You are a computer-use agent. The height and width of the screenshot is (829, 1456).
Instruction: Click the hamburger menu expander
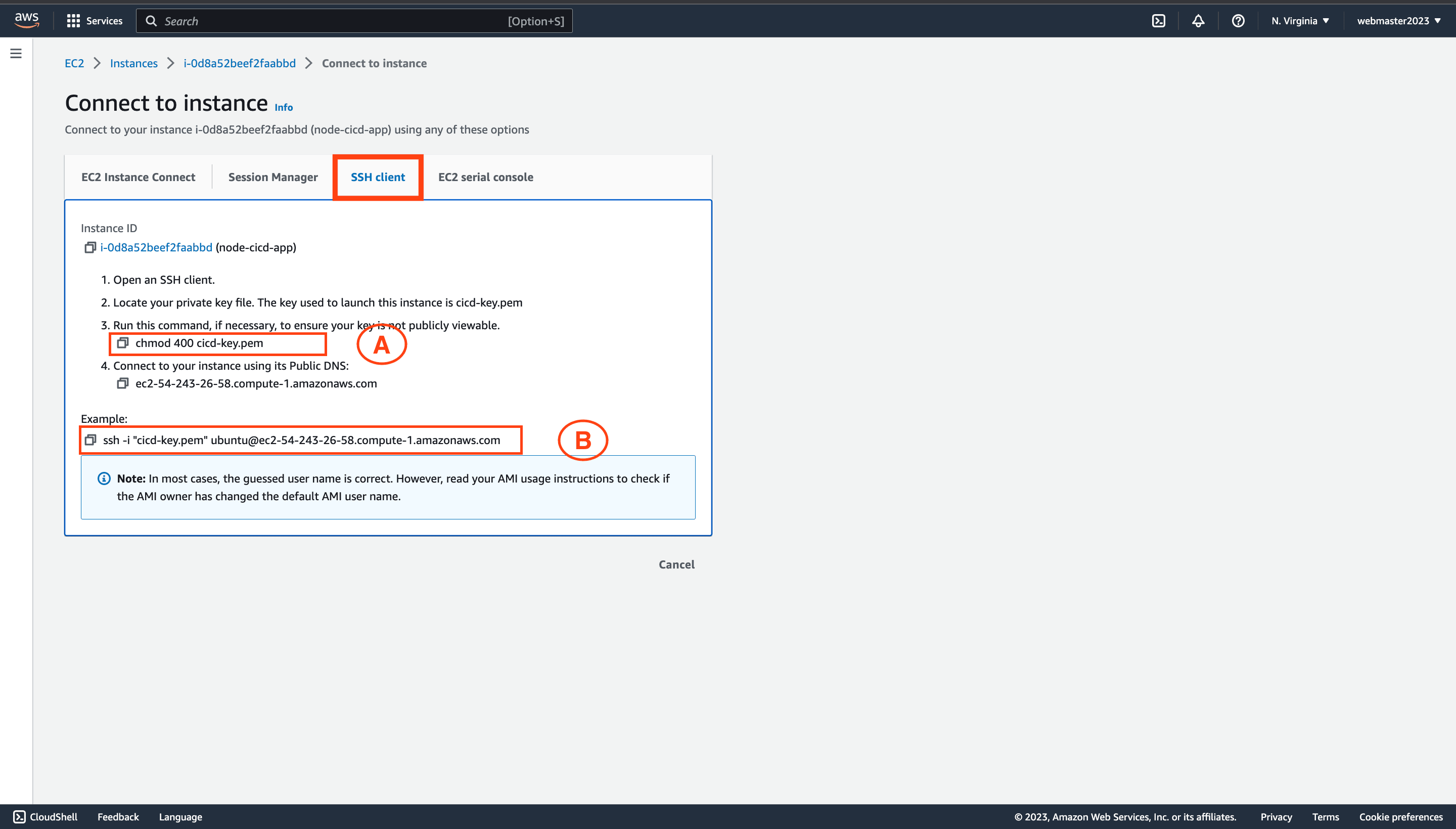coord(15,54)
